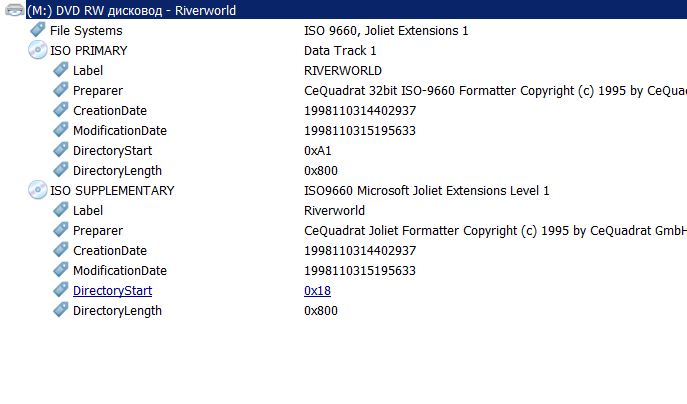Click tag icon next to highlighted DirectoryStart
This screenshot has height=404, width=687.
point(61,290)
